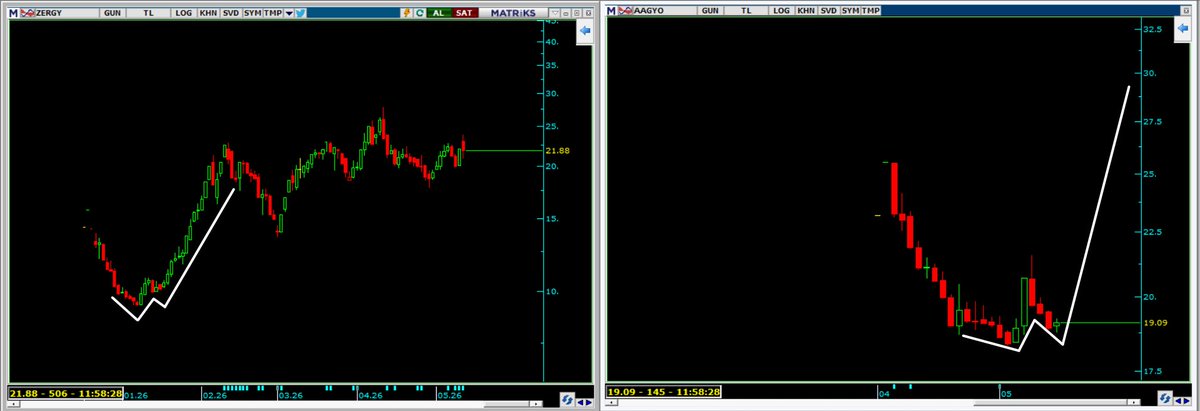Click the blue arrow icon in AAGYO chart
1200x411 pixels.
point(1182,28)
